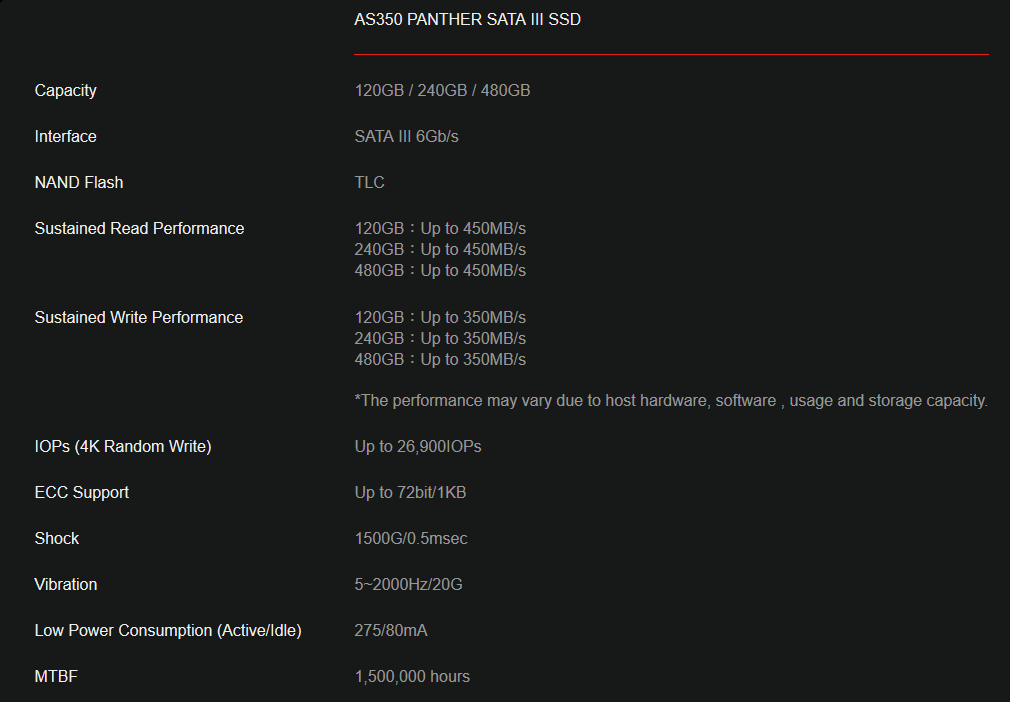
Task: Click the TLC value text
Action: 369,182
